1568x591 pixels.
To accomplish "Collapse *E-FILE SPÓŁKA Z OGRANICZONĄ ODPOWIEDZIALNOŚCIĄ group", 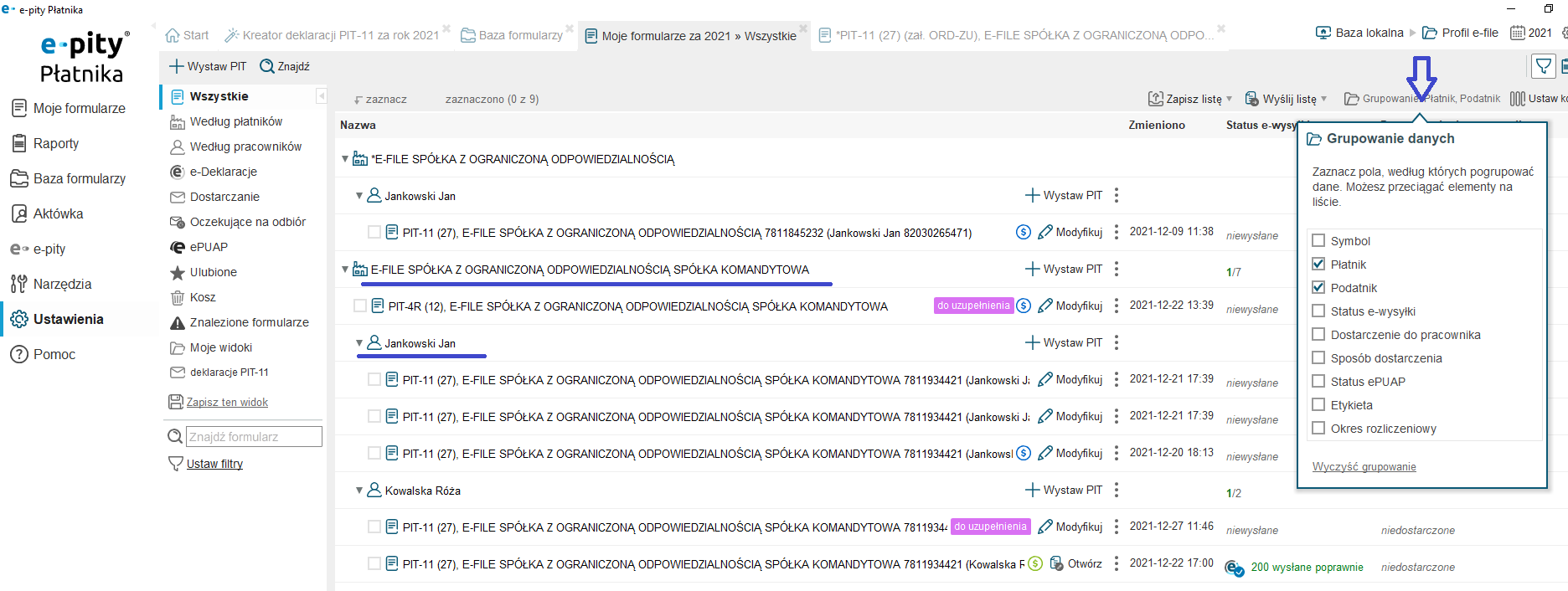I will [345, 159].
